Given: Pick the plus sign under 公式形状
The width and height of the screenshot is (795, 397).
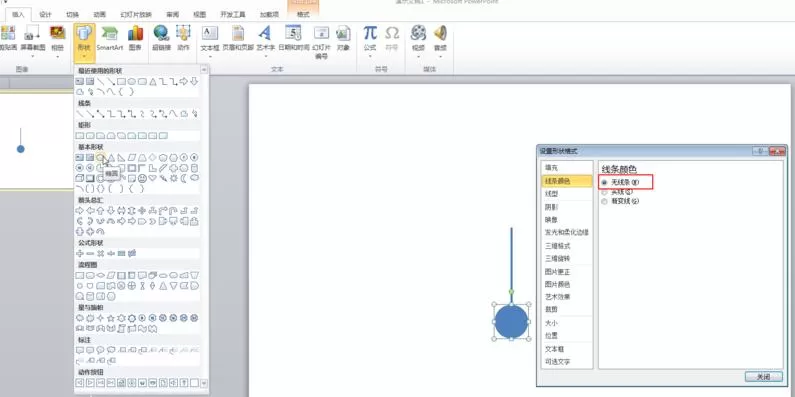Looking at the screenshot, I should click(x=80, y=253).
